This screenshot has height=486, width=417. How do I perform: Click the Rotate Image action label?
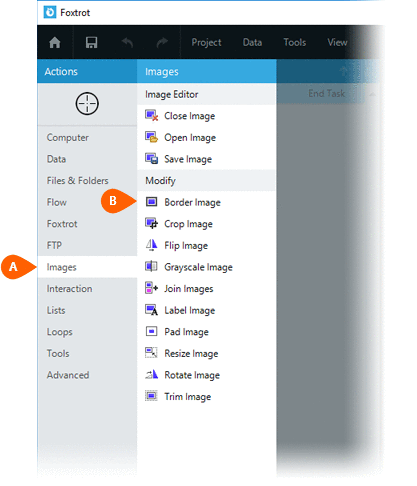point(192,375)
